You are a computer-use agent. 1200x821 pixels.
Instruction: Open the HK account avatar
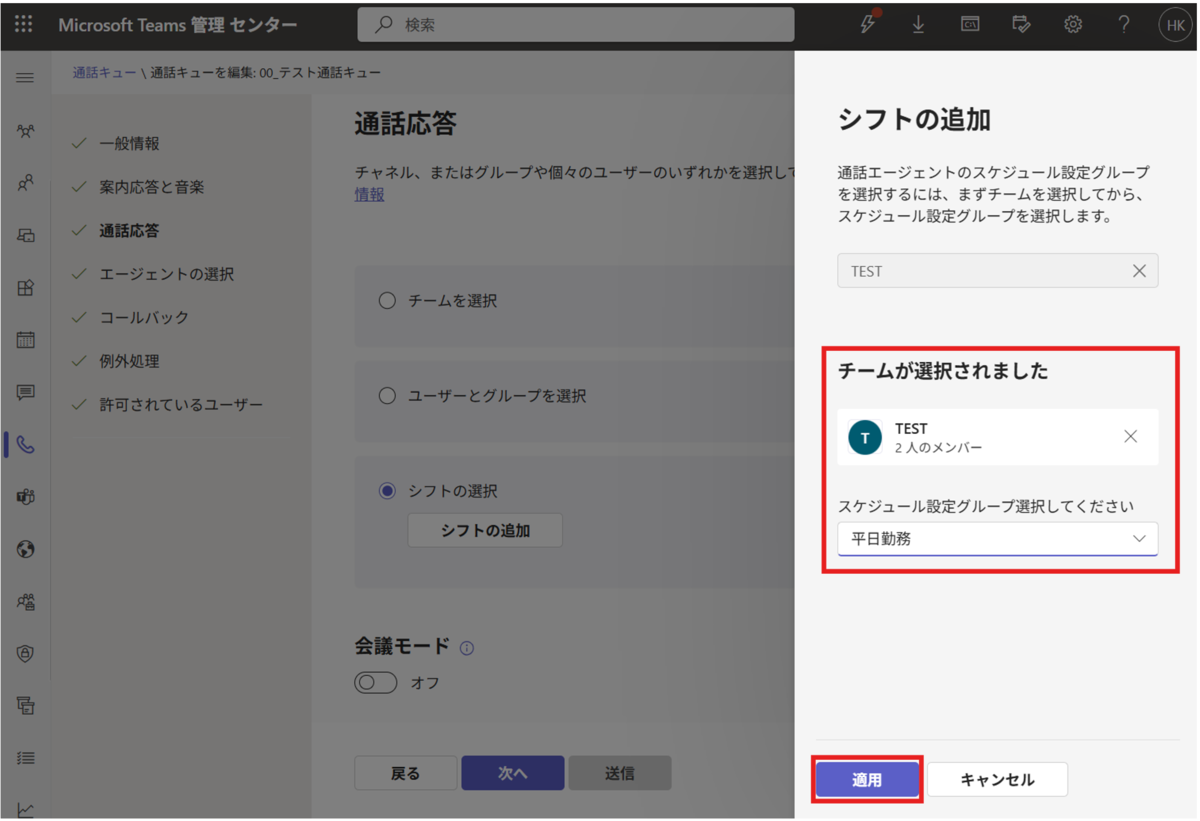pyautogui.click(x=1174, y=25)
